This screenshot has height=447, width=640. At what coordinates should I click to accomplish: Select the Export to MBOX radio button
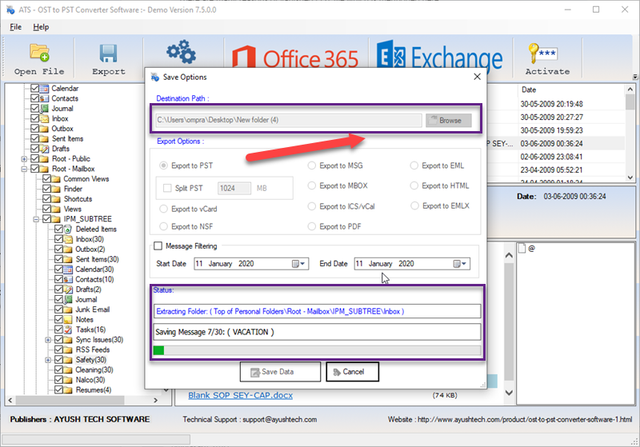312,185
